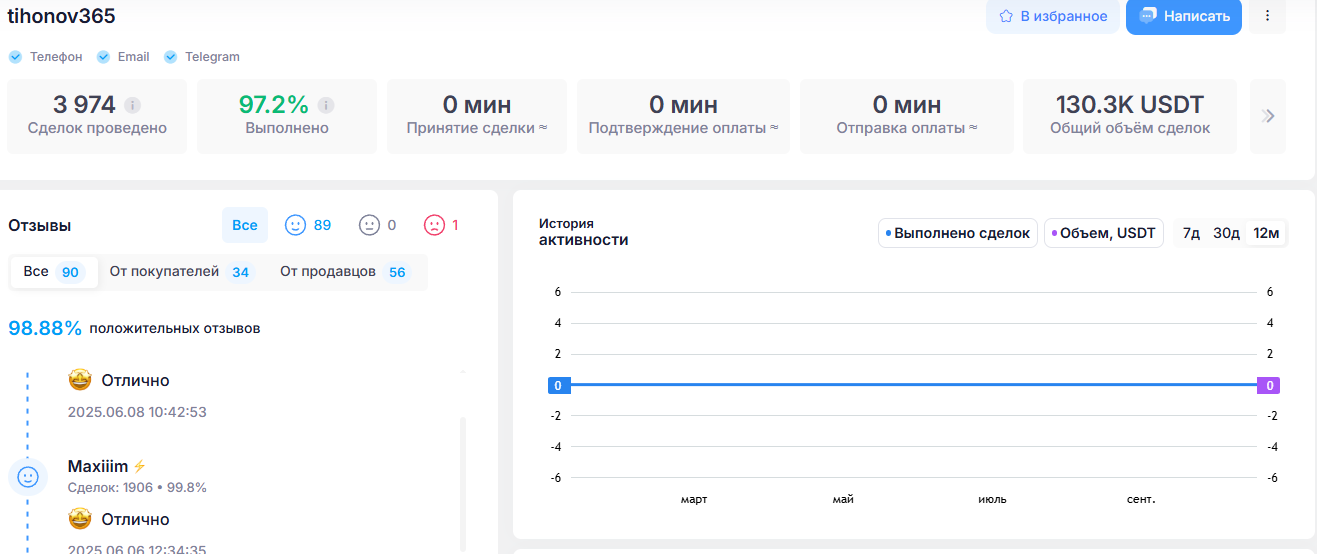1317x554 pixels.
Task: Click the blue 0 marker on chart
Action: (x=559, y=385)
